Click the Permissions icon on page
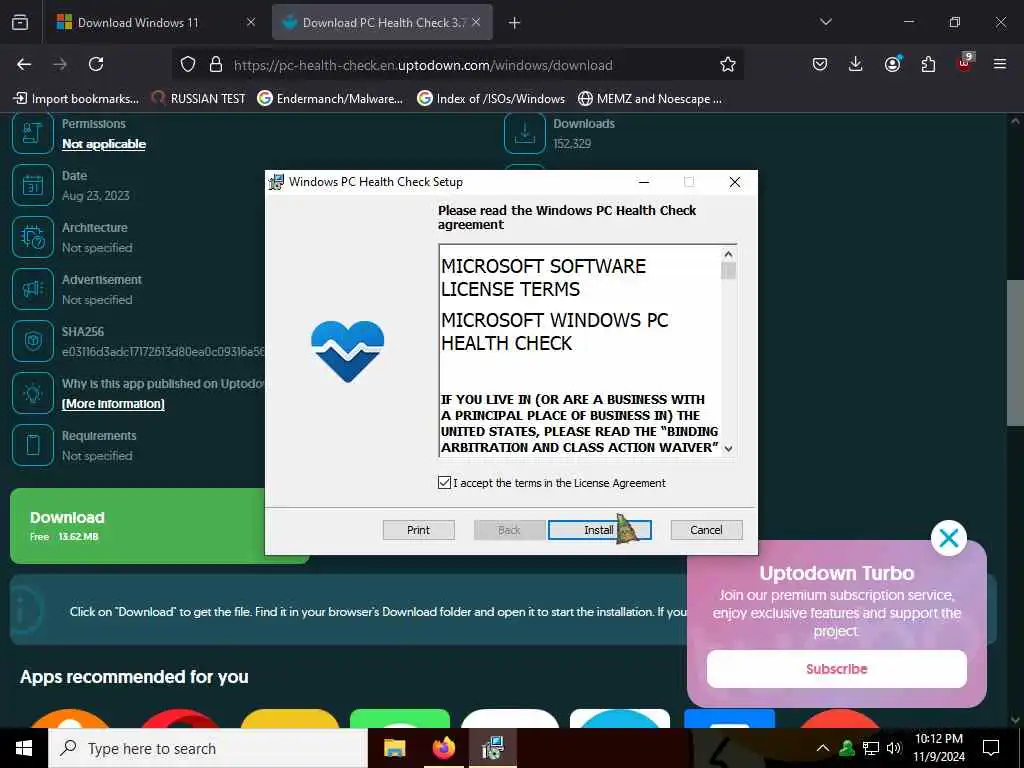The image size is (1024, 768). [x=33, y=133]
